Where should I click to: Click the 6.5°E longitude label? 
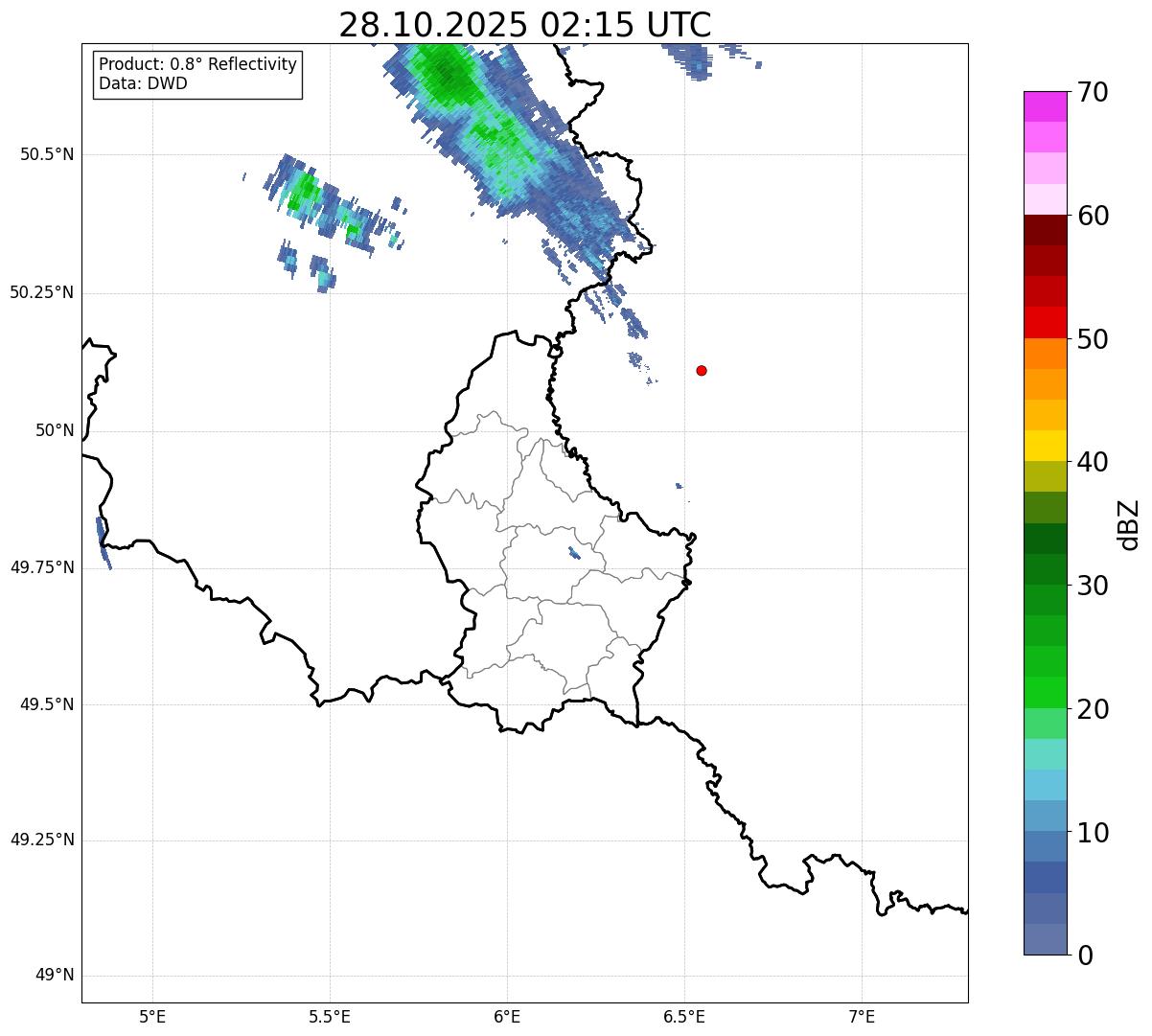click(x=684, y=1018)
